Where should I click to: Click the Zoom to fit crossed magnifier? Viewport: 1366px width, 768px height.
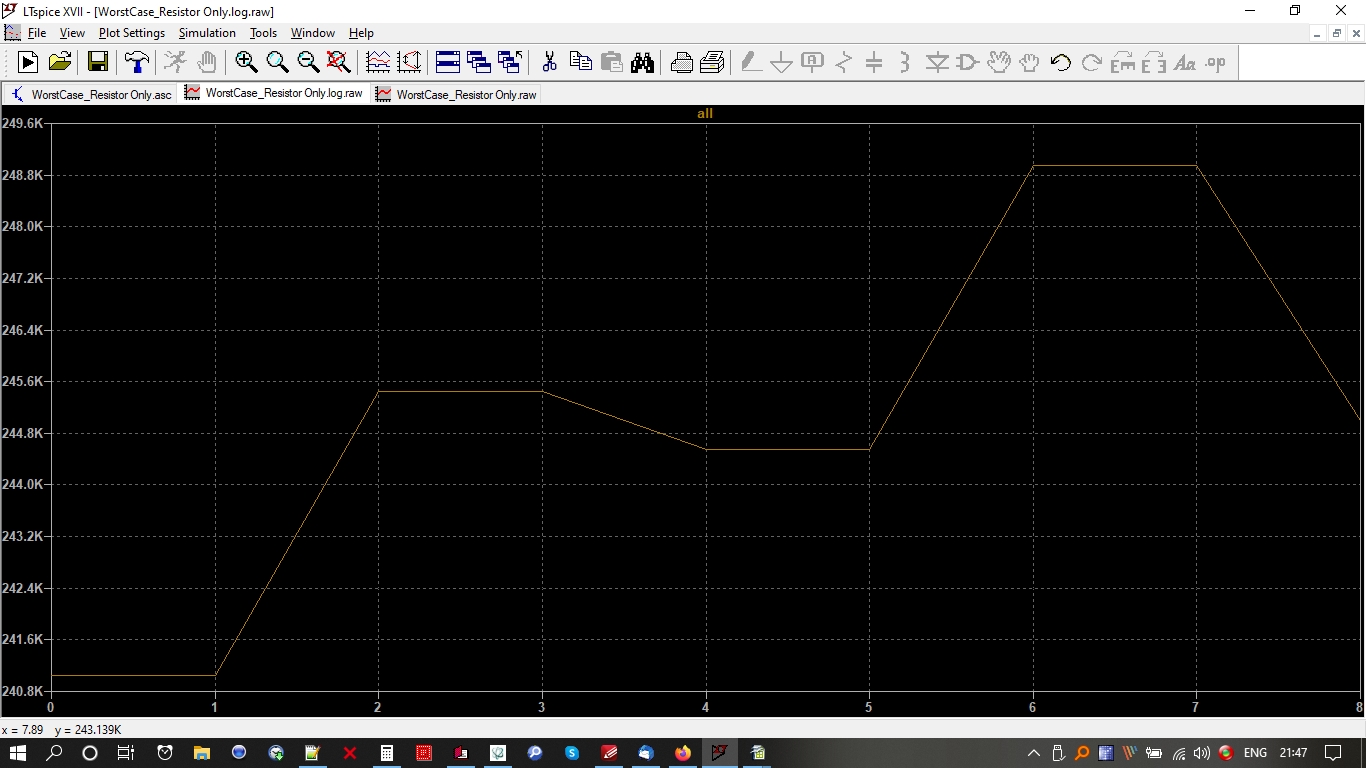[339, 62]
